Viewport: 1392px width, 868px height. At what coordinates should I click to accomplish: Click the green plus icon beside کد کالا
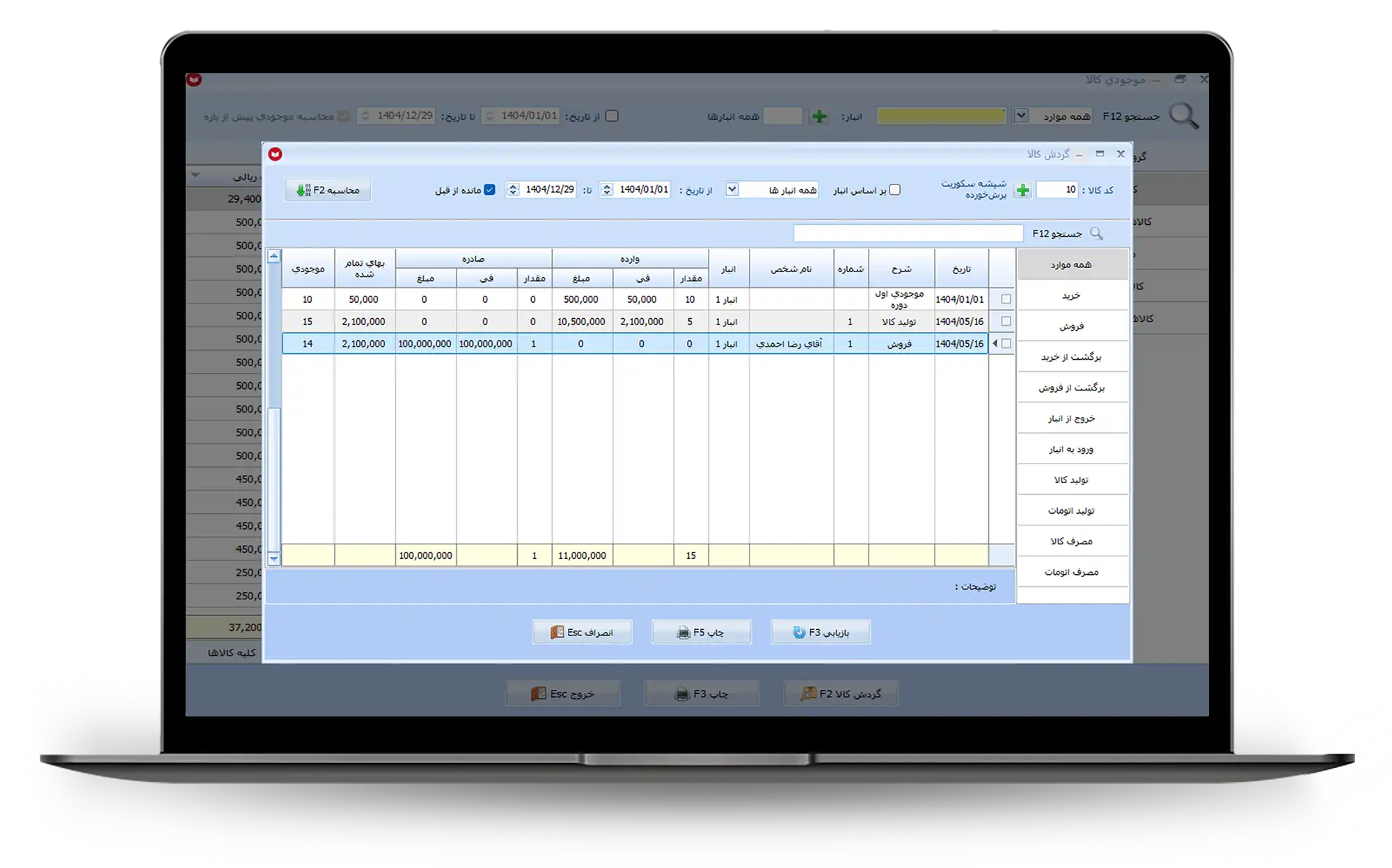pos(1022,190)
